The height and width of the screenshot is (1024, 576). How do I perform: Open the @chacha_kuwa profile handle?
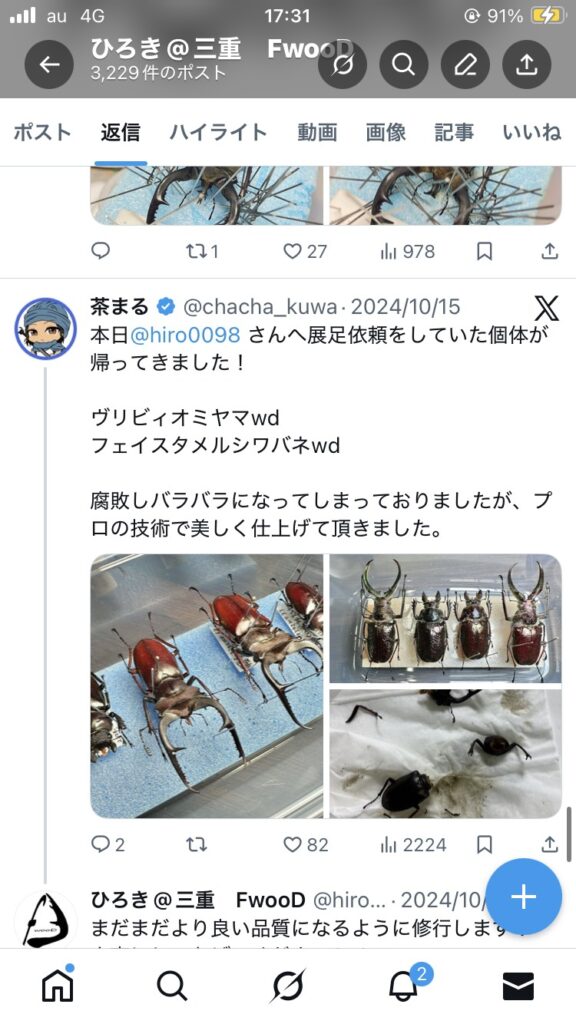(261, 306)
